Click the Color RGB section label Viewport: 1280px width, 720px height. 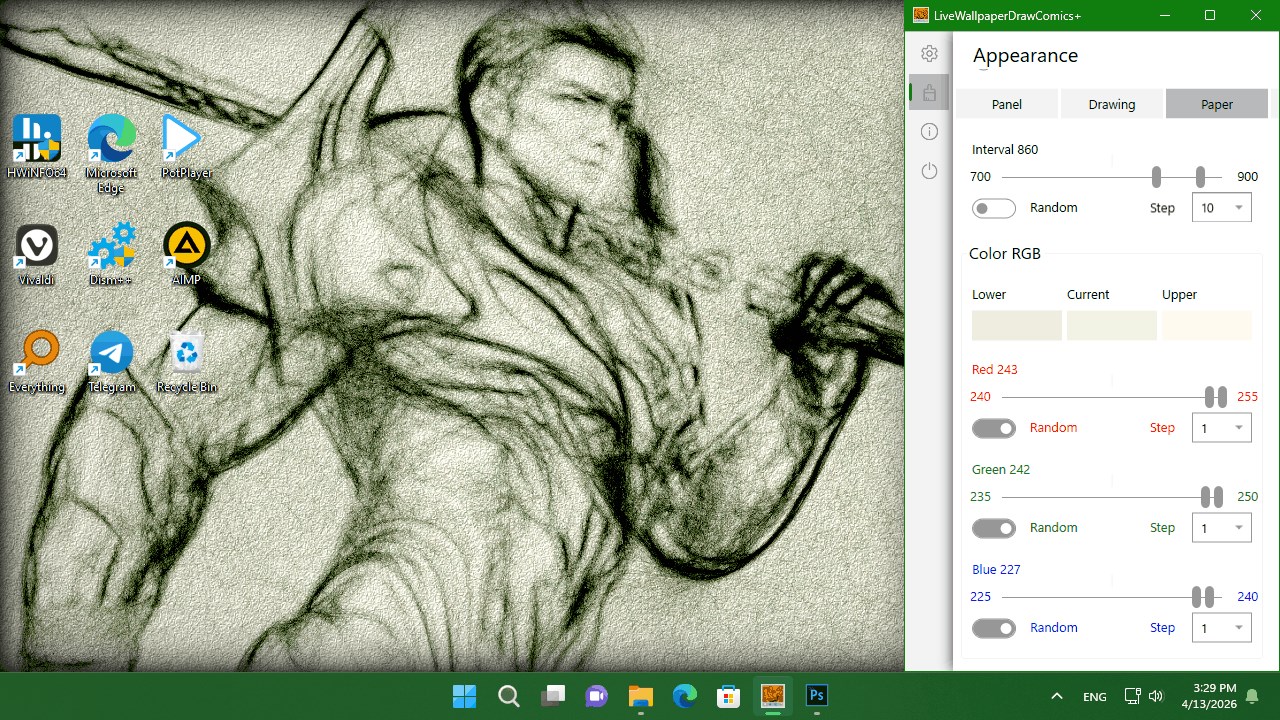click(1005, 254)
